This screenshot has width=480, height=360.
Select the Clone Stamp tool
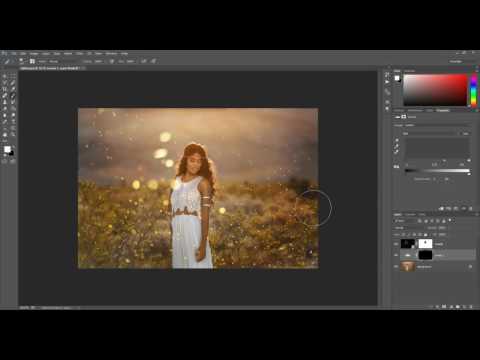[5, 102]
